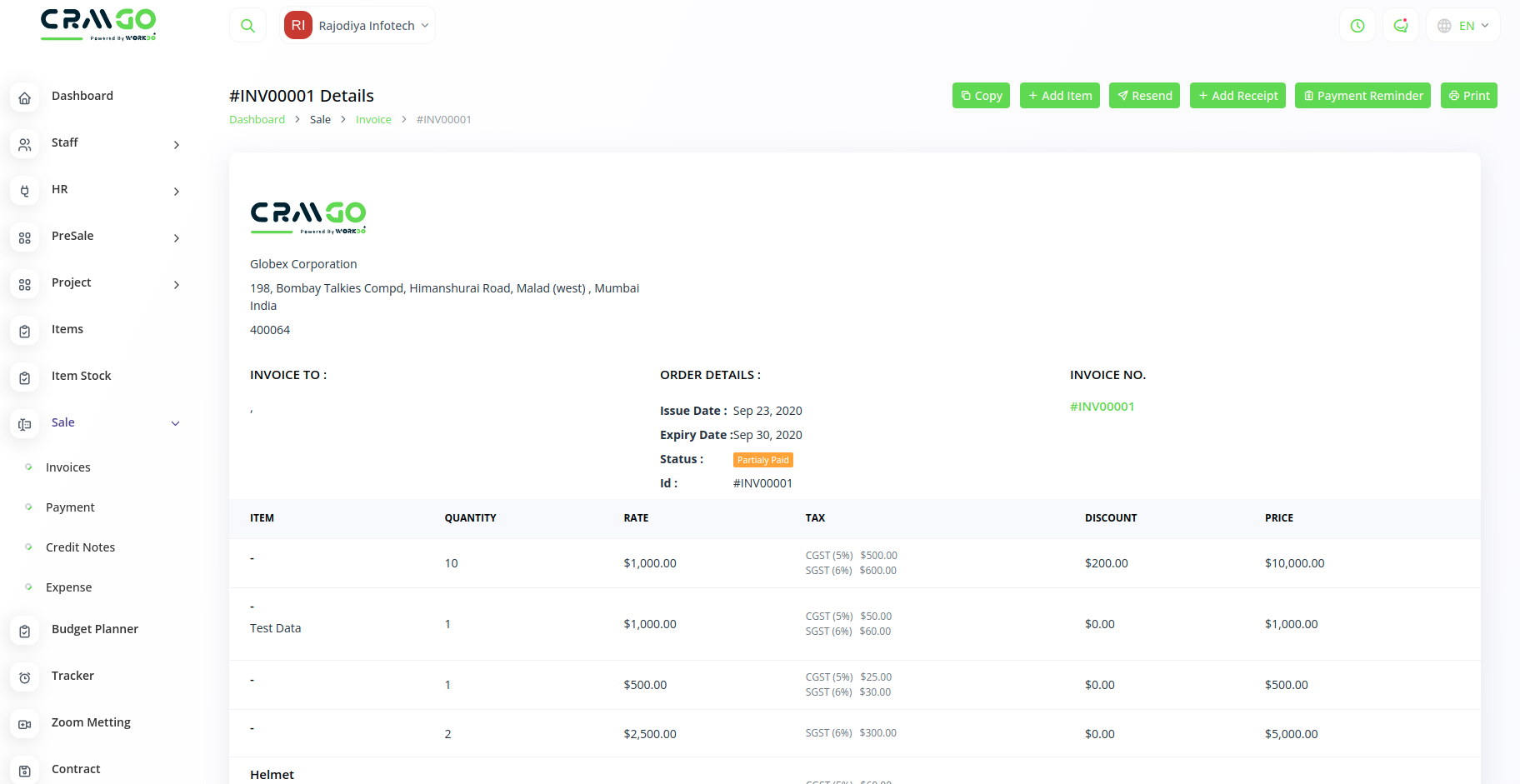Click the green #INV00001 invoice number link
This screenshot has width=1520, height=784.
pos(1102,407)
